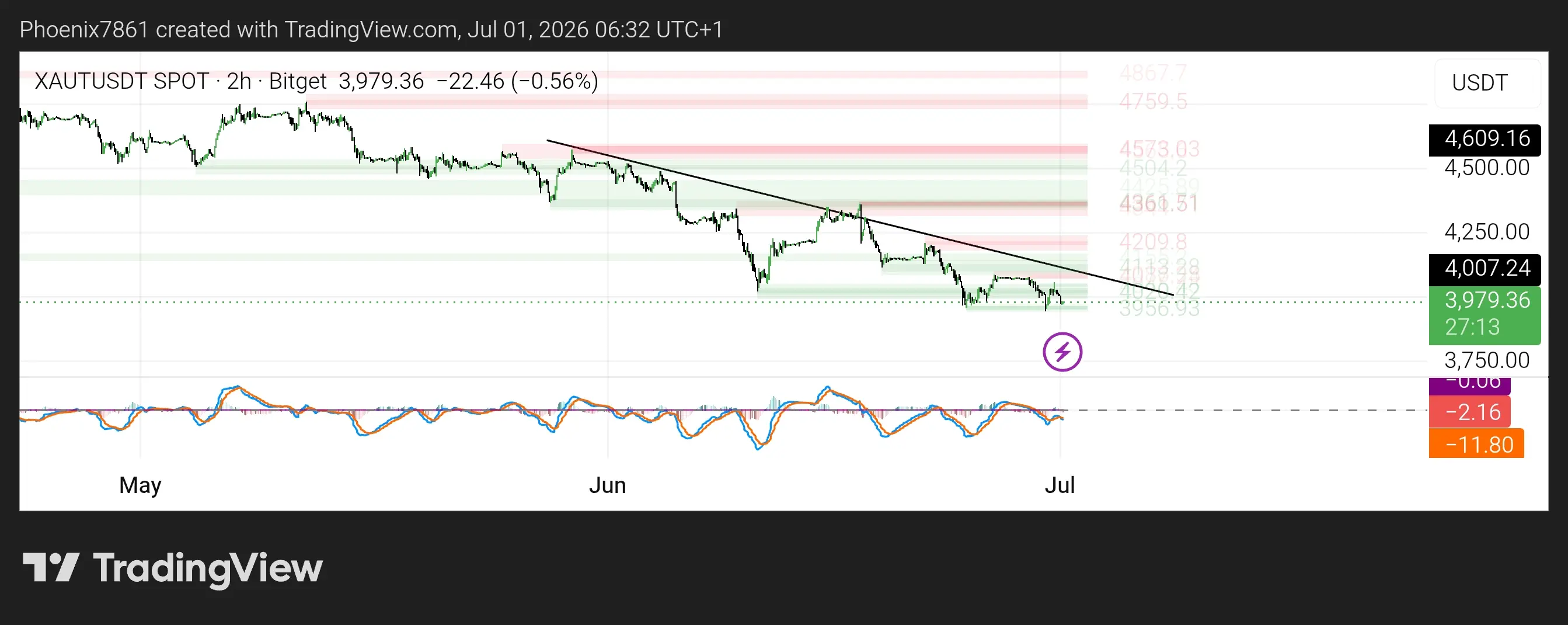Click the orange -11.80 indicator value

click(x=1476, y=444)
